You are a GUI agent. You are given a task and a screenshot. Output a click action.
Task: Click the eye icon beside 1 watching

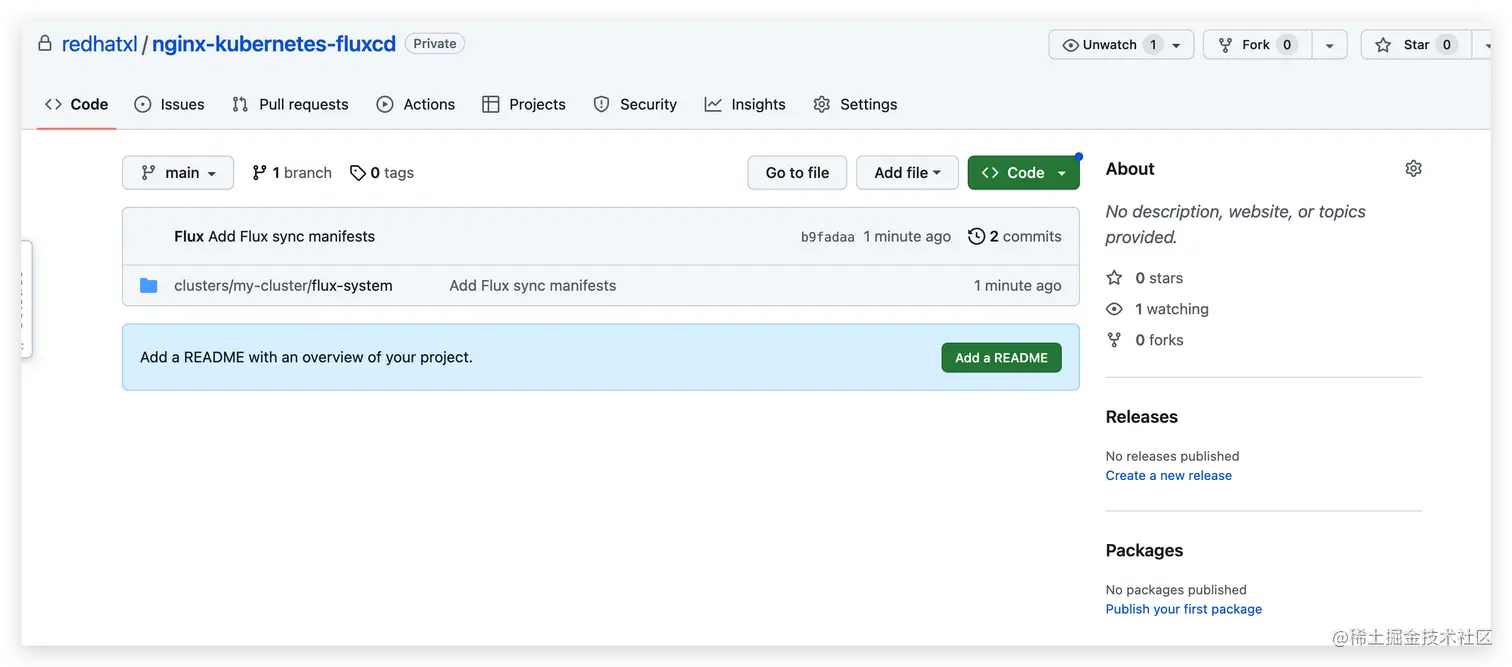click(x=1114, y=309)
